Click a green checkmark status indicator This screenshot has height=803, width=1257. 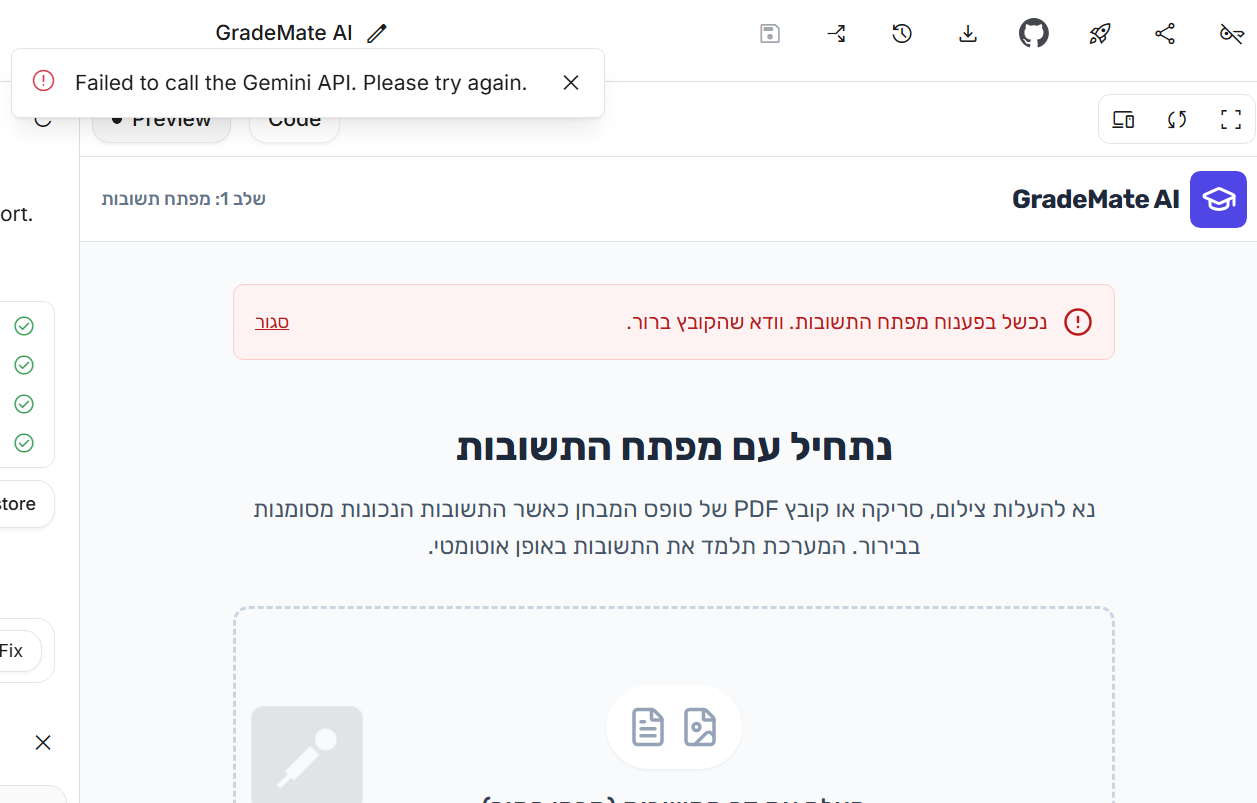(x=24, y=325)
